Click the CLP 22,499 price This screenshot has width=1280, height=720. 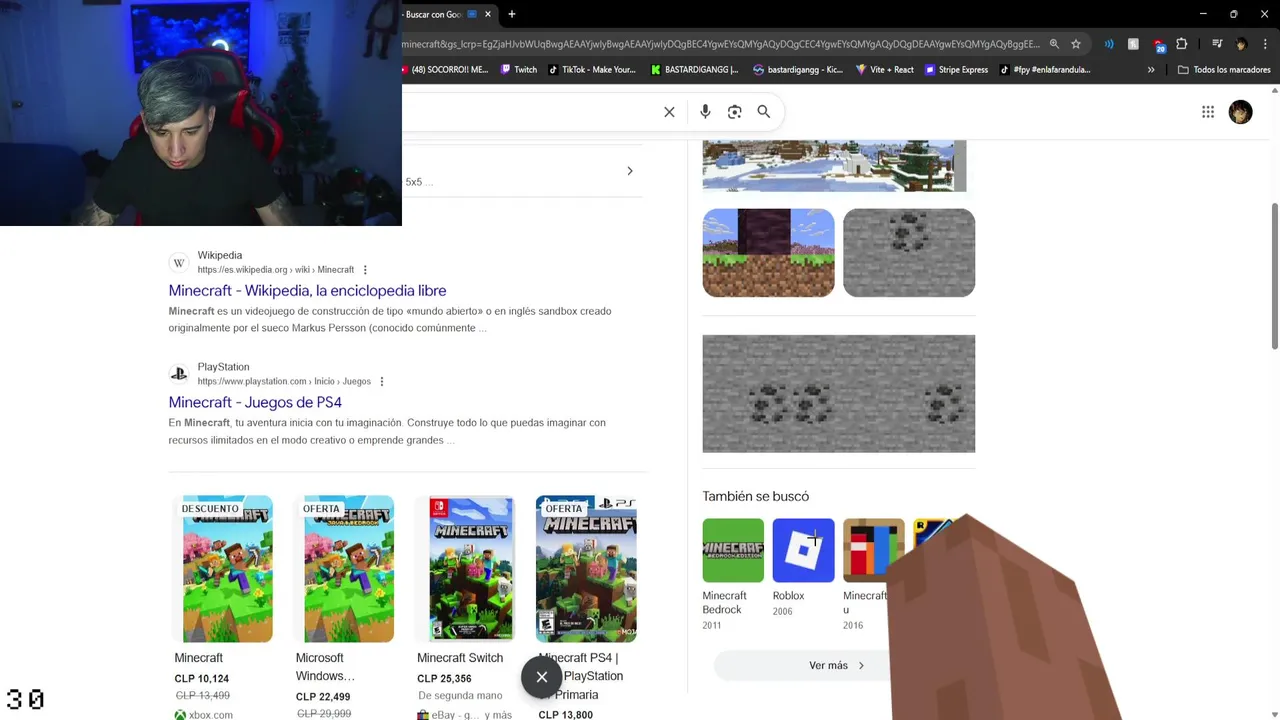[x=323, y=697]
